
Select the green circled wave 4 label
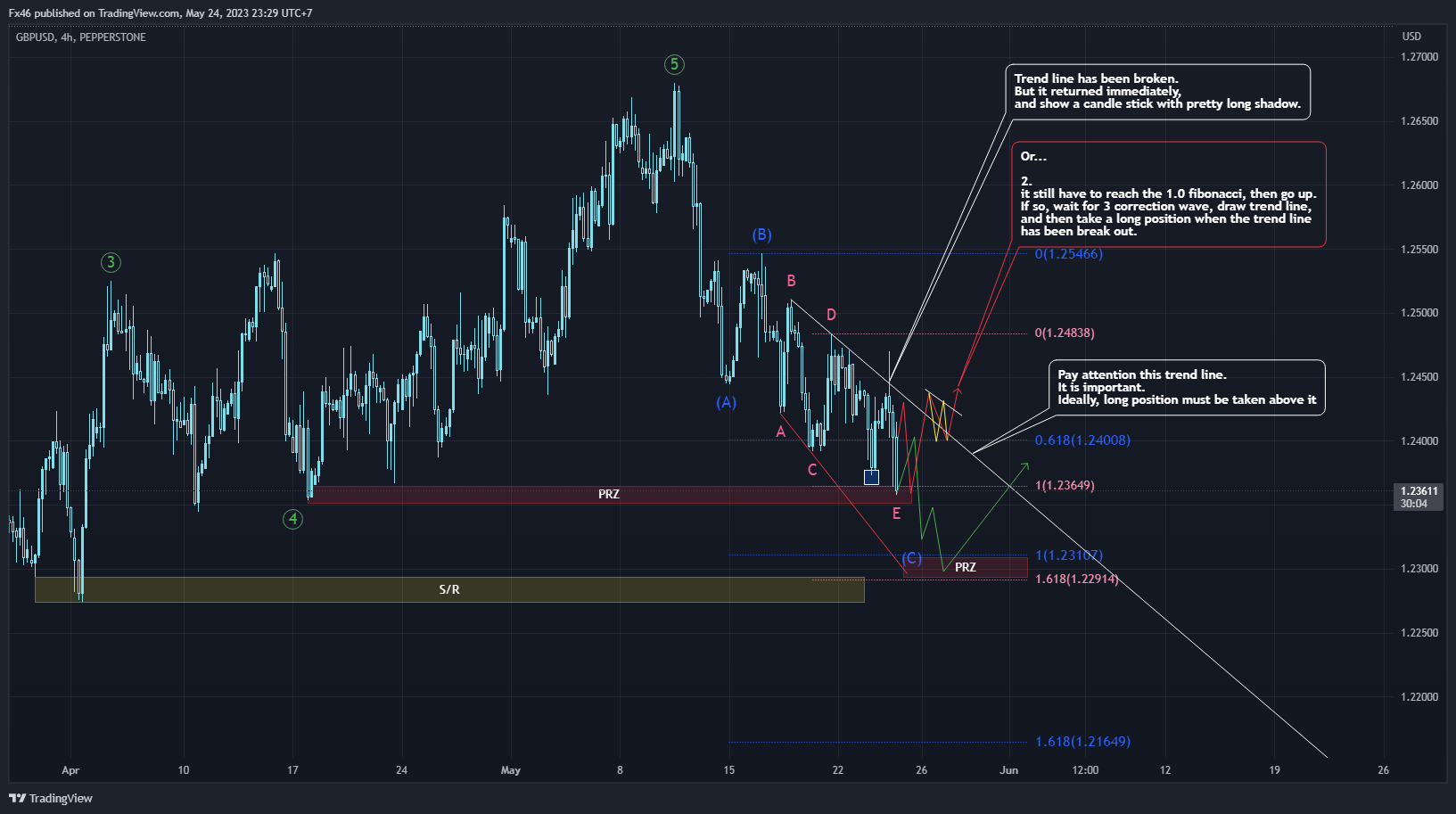[292, 519]
